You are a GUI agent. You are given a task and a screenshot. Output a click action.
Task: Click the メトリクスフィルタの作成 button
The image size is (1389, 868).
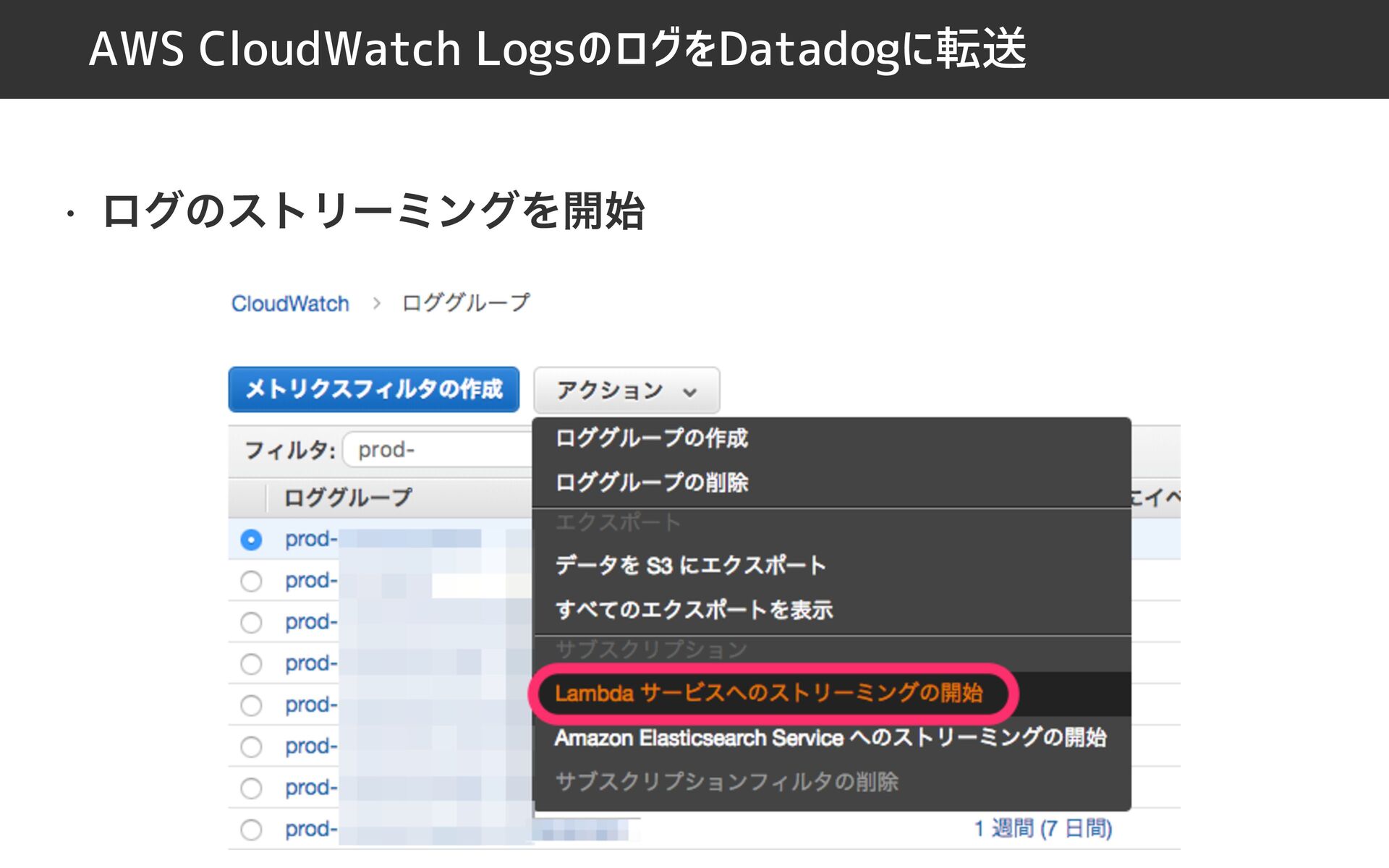[374, 389]
